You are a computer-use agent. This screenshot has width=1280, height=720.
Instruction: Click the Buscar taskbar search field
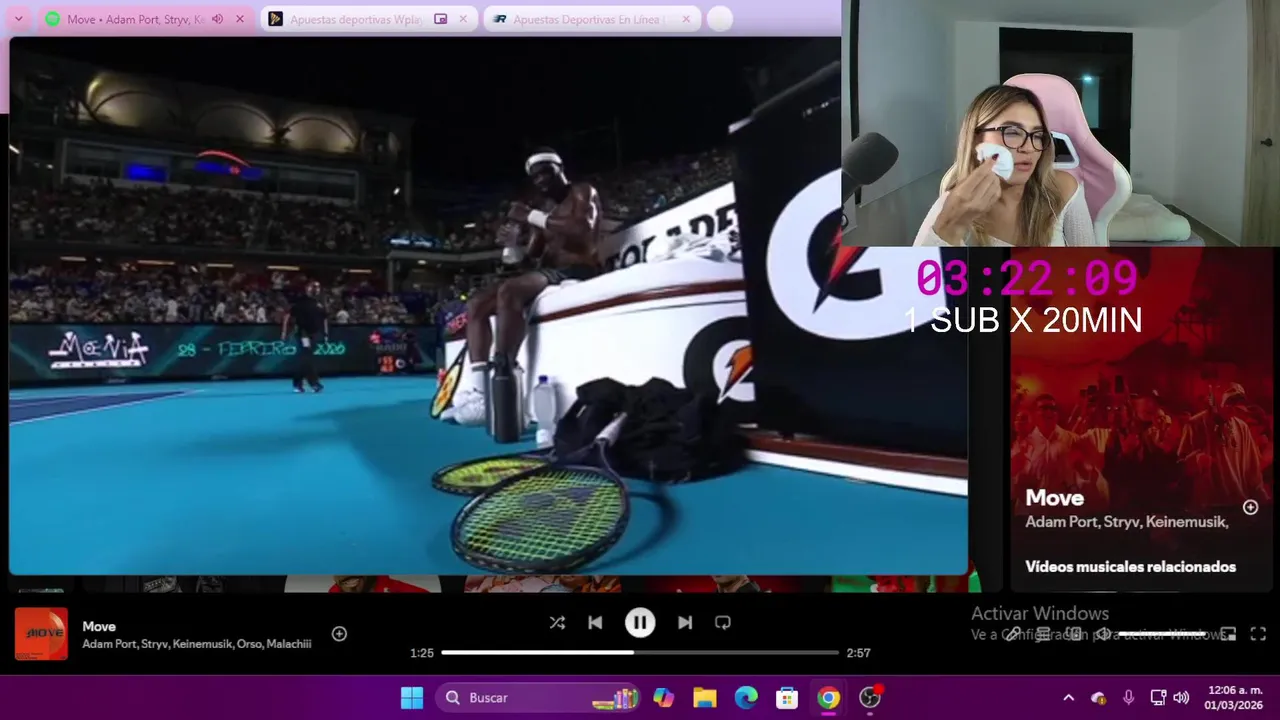[x=537, y=698]
